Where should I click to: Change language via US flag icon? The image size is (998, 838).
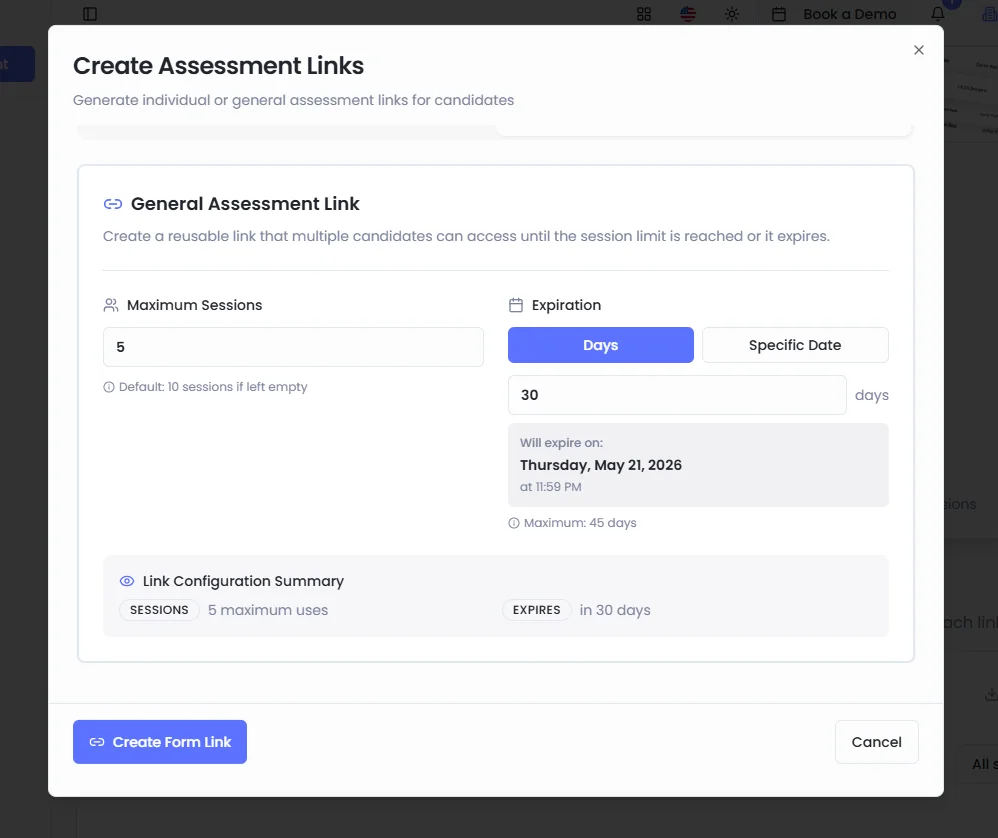click(x=687, y=14)
